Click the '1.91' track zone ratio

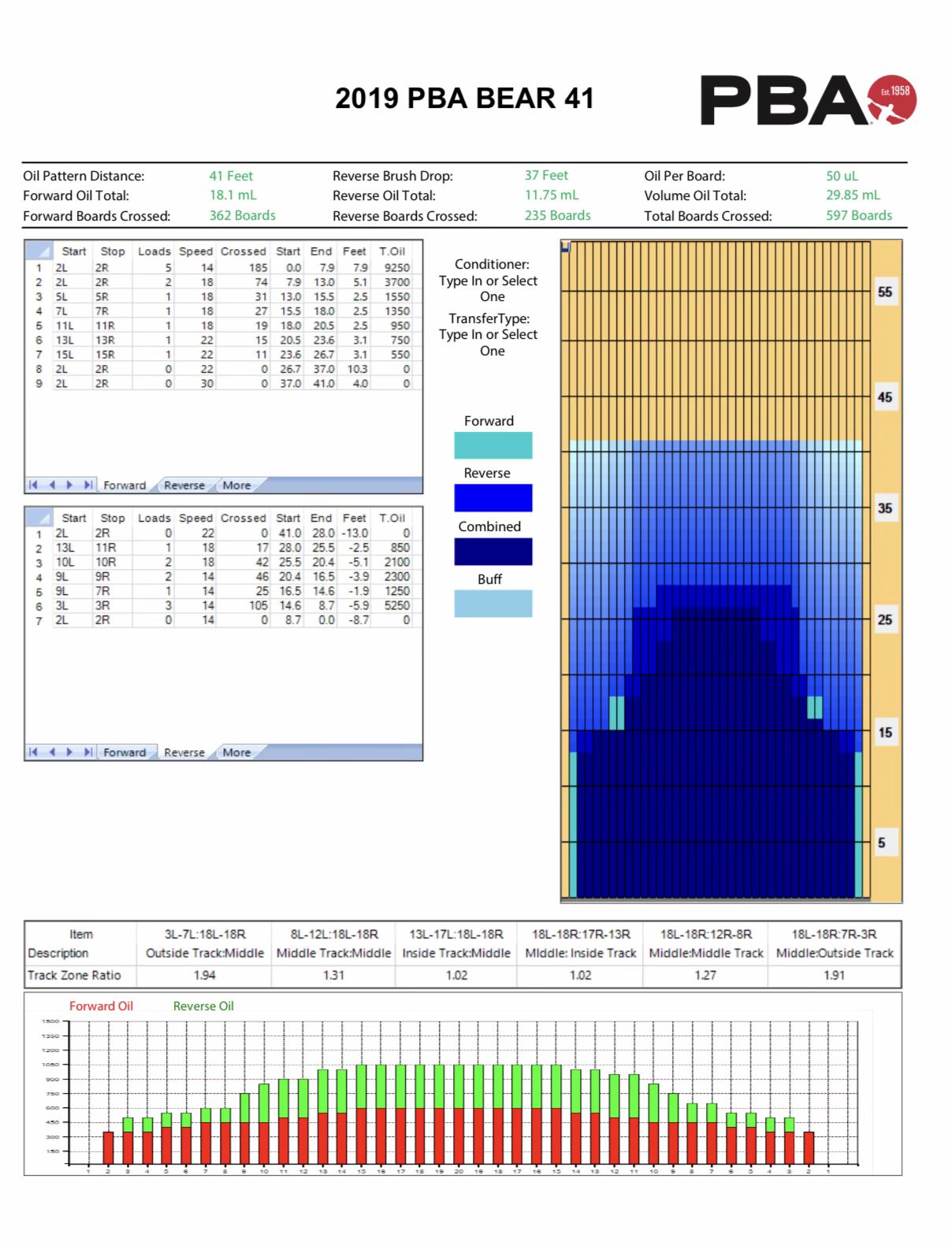coord(835,976)
